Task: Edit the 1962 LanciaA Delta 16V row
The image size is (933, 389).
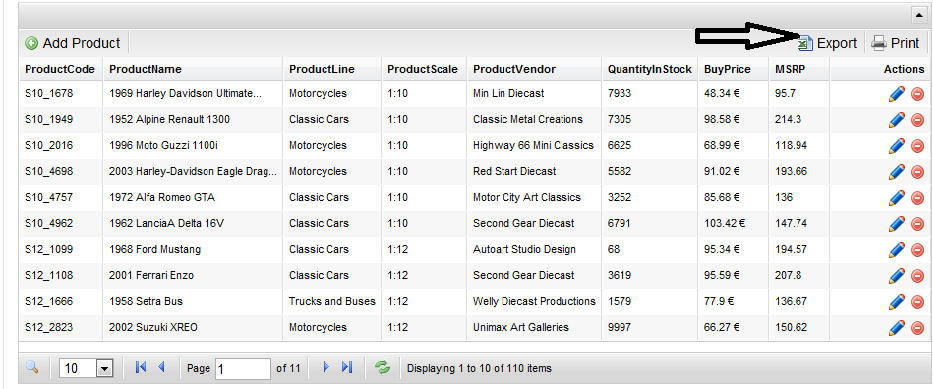Action: tap(896, 224)
